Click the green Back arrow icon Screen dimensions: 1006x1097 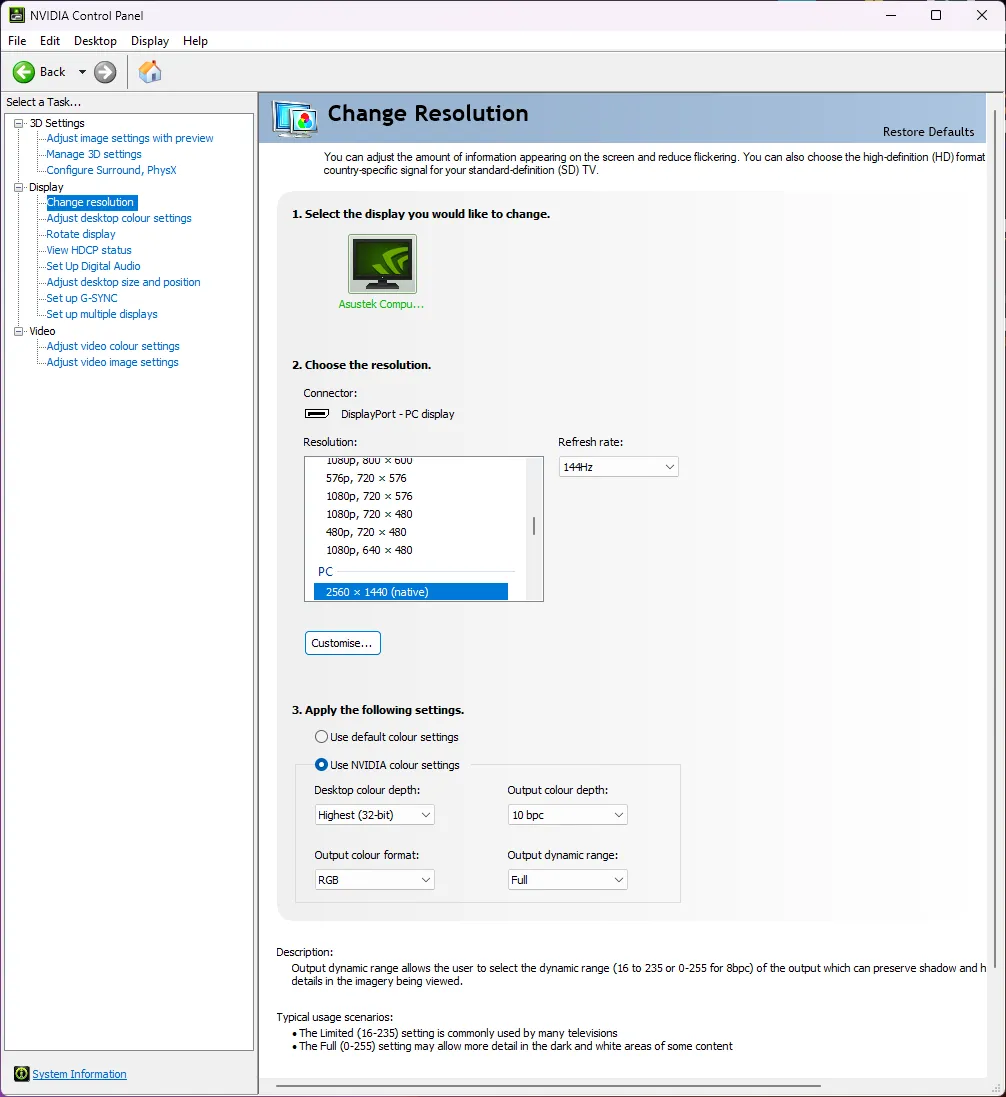tap(24, 72)
